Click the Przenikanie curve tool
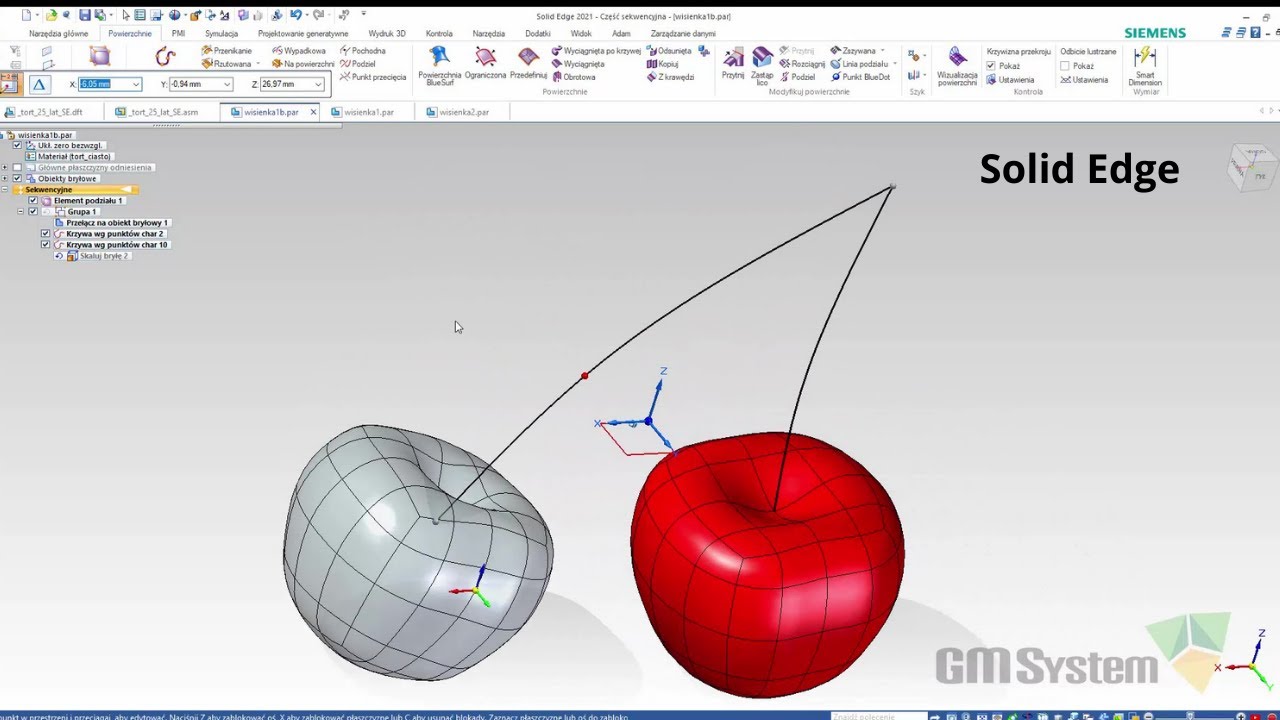This screenshot has height=720, width=1280. click(227, 50)
